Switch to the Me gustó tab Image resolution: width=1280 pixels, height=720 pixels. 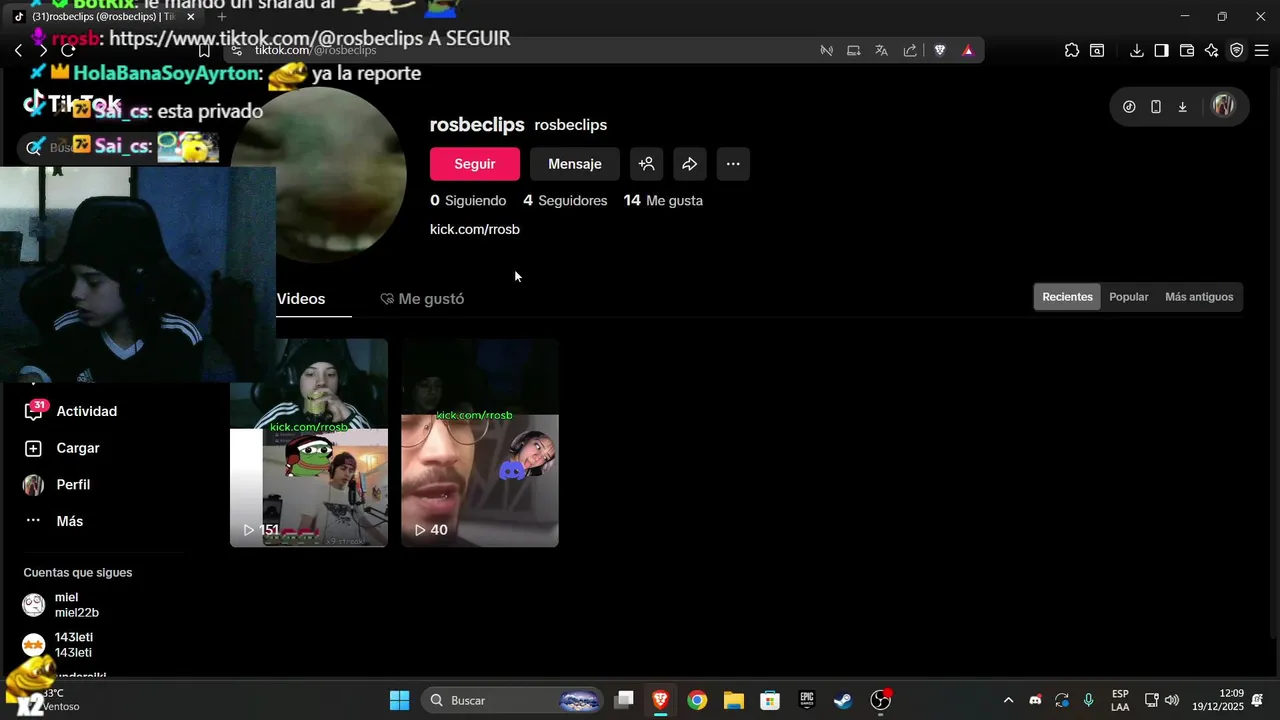tap(422, 299)
